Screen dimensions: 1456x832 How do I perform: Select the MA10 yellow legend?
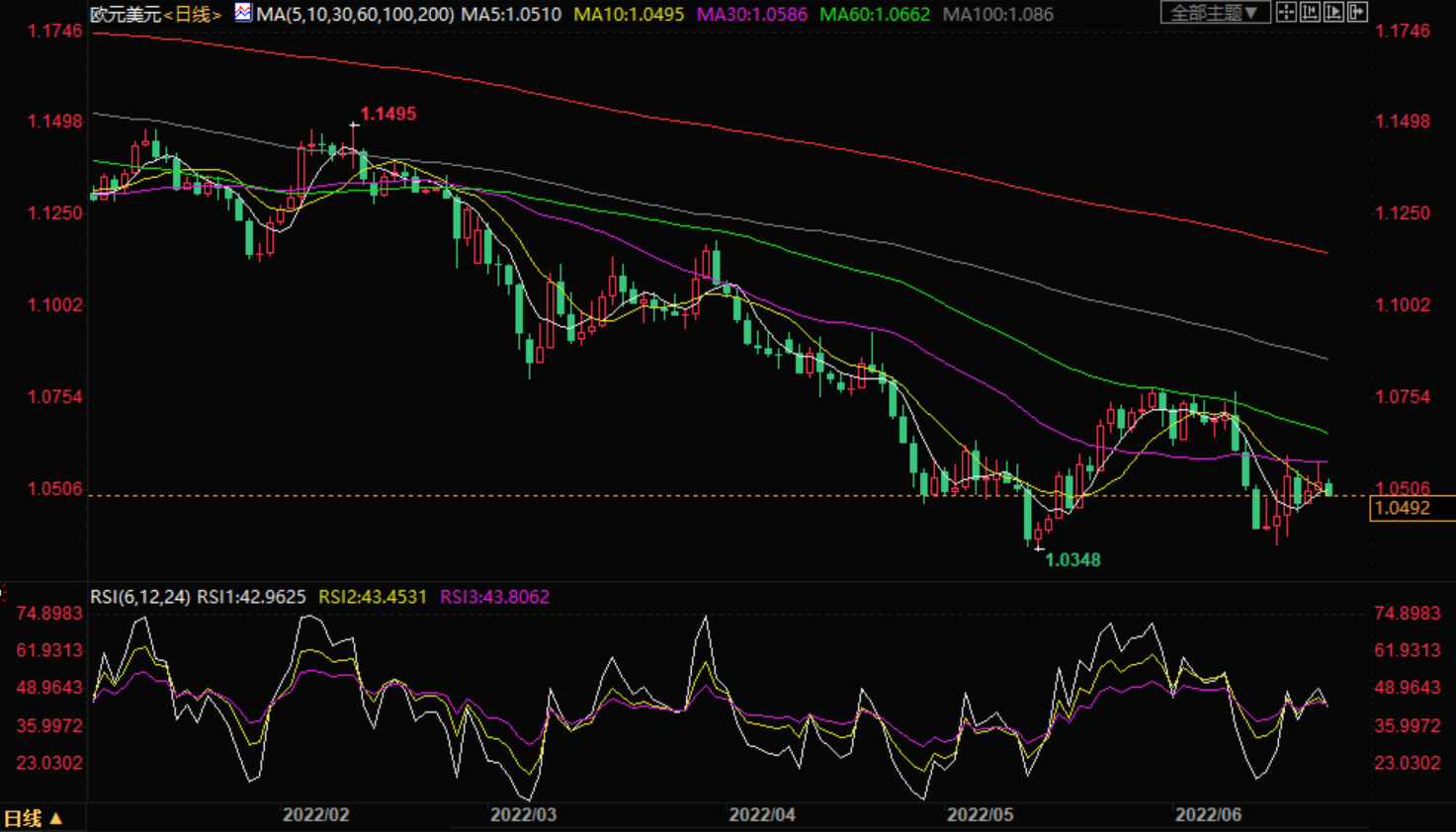pos(629,14)
